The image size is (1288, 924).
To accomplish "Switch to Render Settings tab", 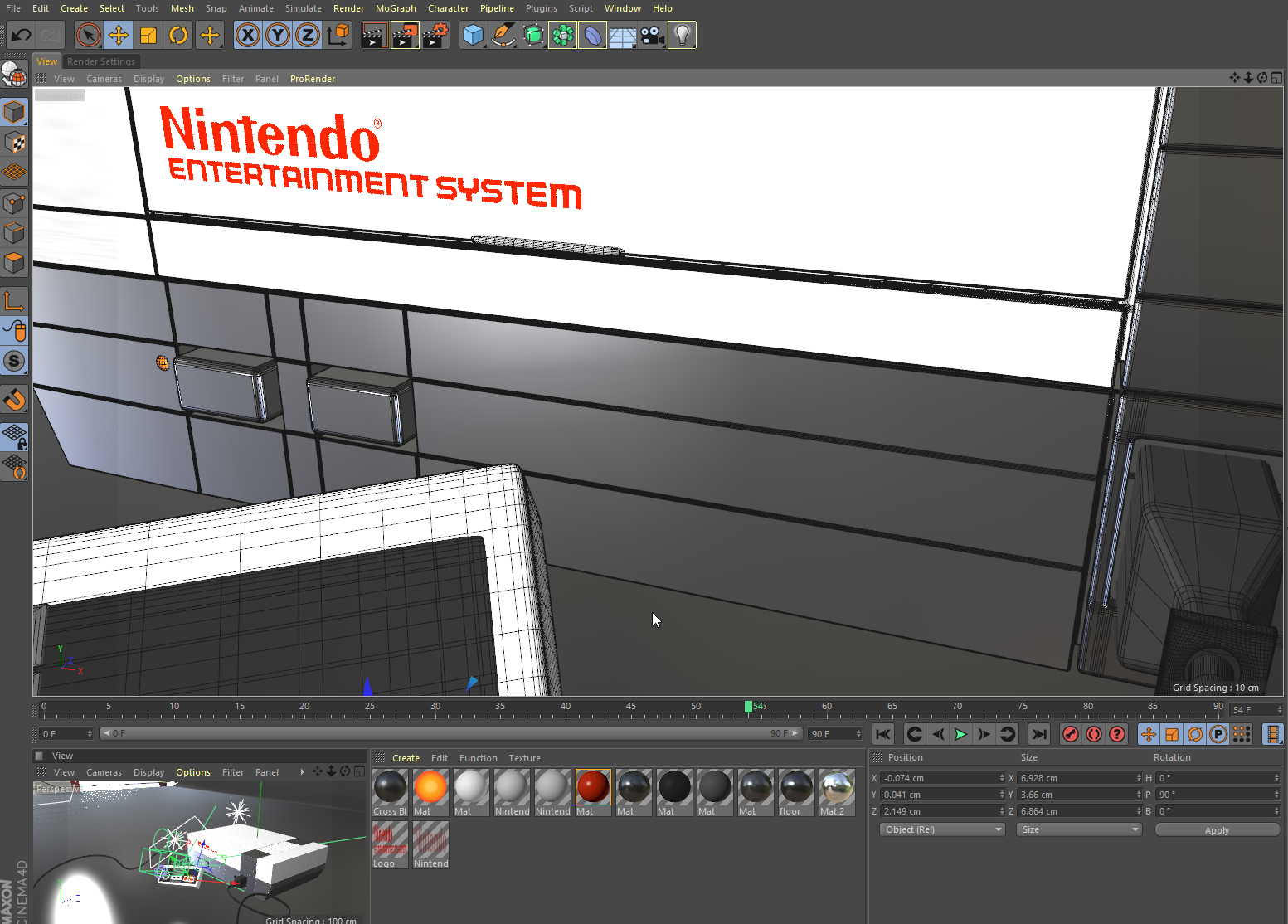I will point(101,61).
